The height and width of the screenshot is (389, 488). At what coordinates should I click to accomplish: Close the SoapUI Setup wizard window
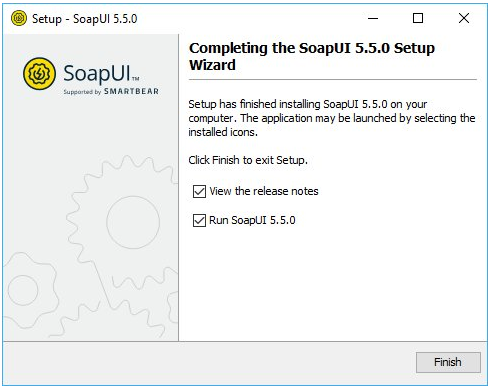coord(464,18)
